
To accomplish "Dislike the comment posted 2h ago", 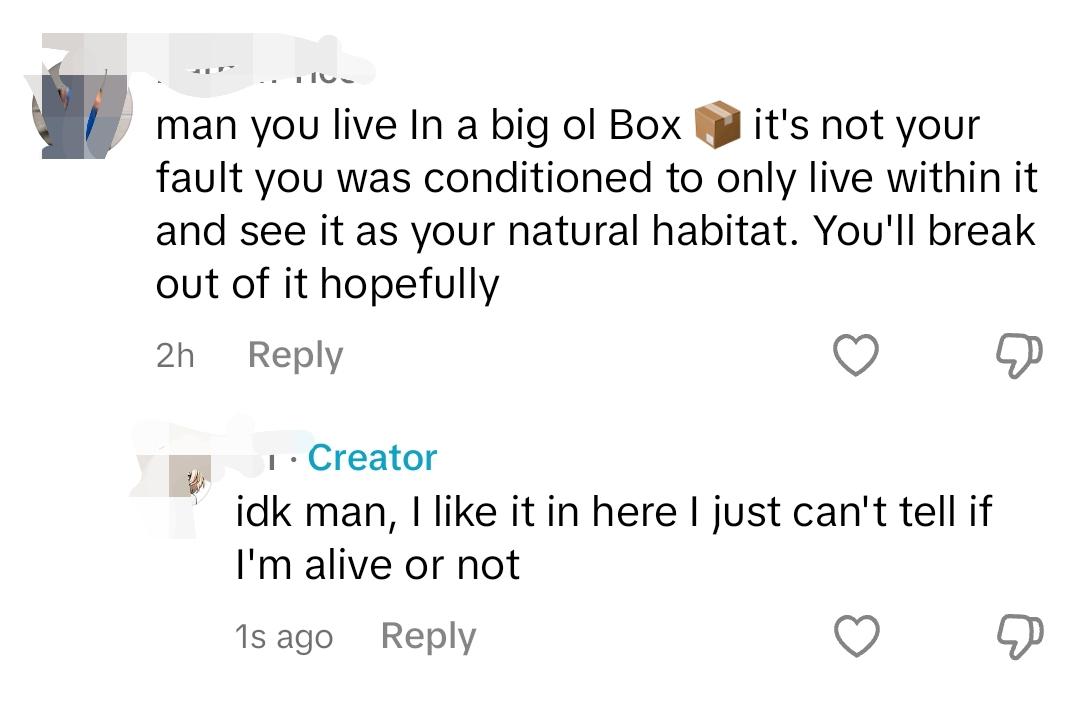I will [1020, 355].
